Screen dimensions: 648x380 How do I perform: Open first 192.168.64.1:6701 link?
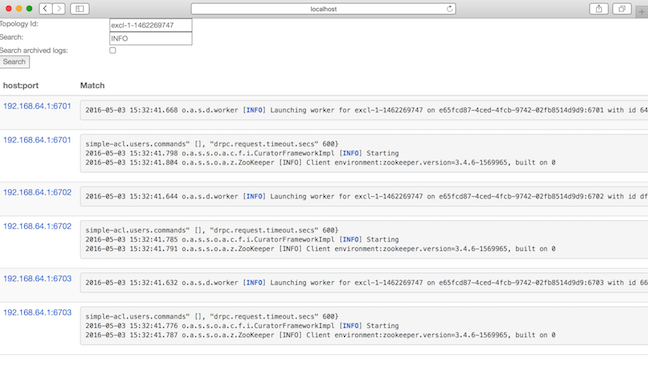tap(37, 106)
